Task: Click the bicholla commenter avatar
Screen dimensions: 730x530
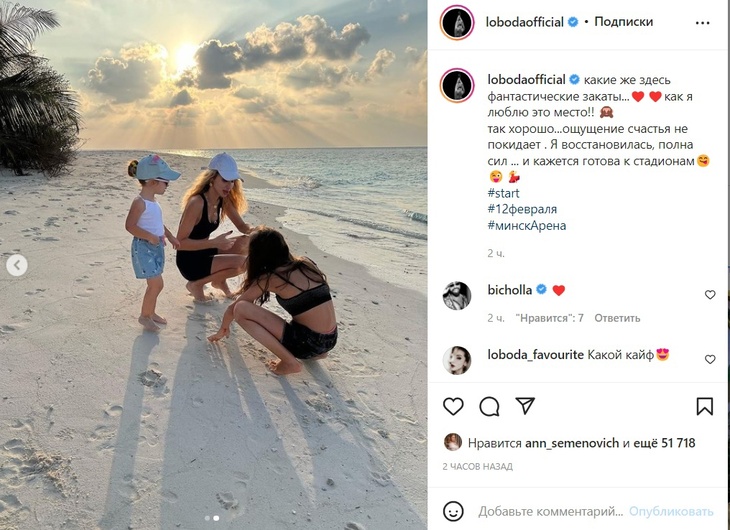Action: pos(457,295)
